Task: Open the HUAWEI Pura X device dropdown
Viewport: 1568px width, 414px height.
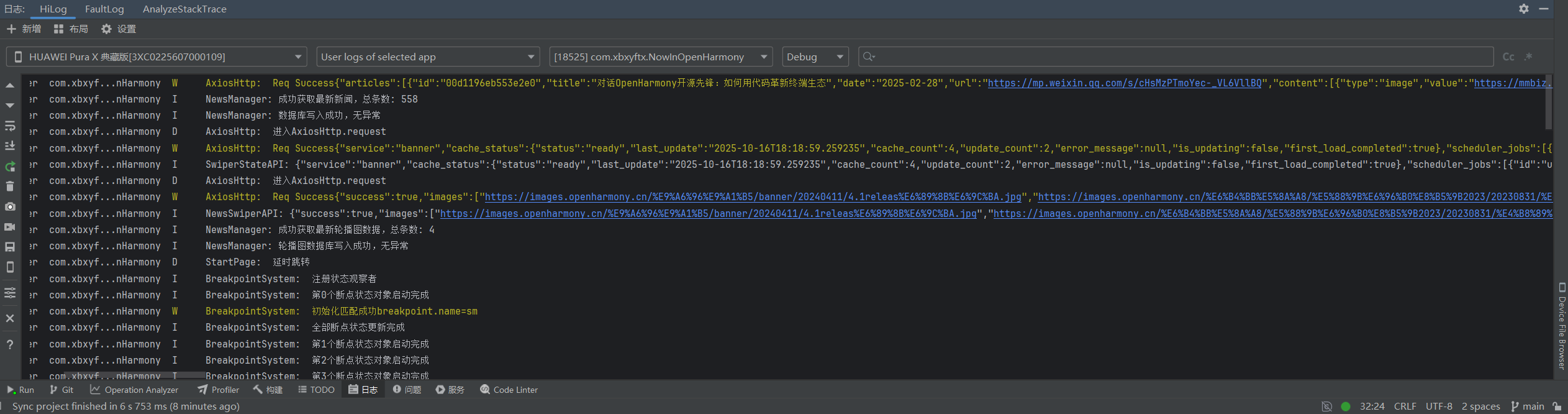Action: coord(156,57)
